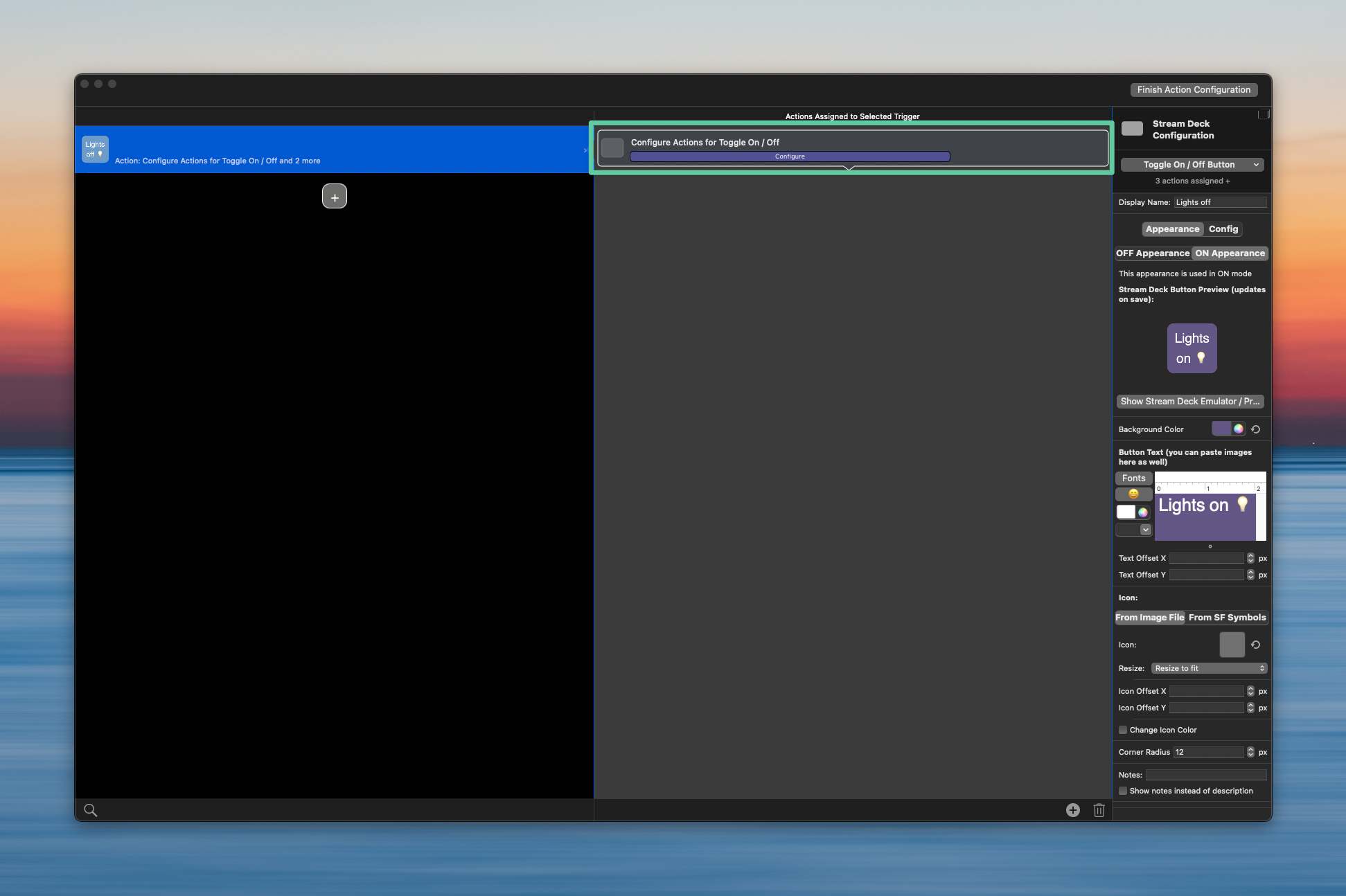1346x896 pixels.
Task: Add a new trigger with plus square button
Action: [335, 197]
